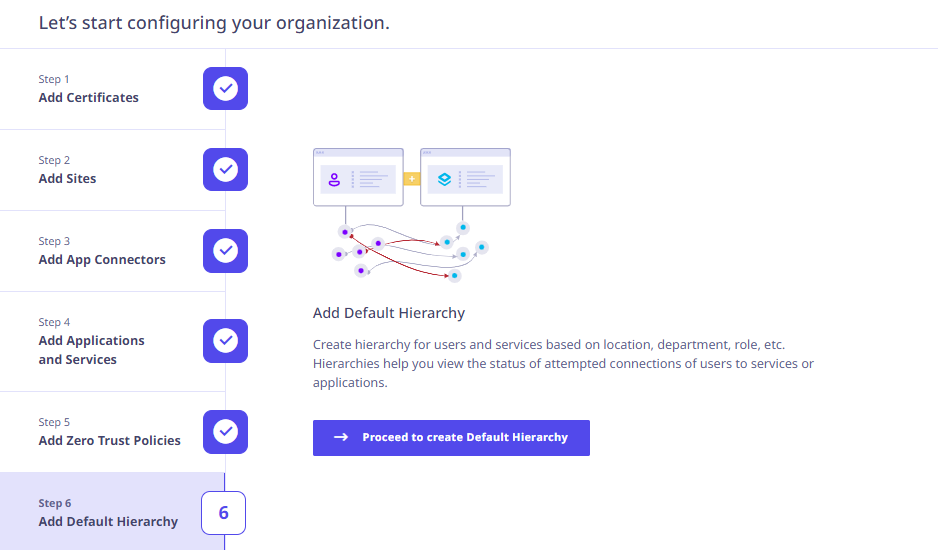Open Add Applications and Services step
The width and height of the screenshot is (938, 550).
pyautogui.click(x=112, y=342)
